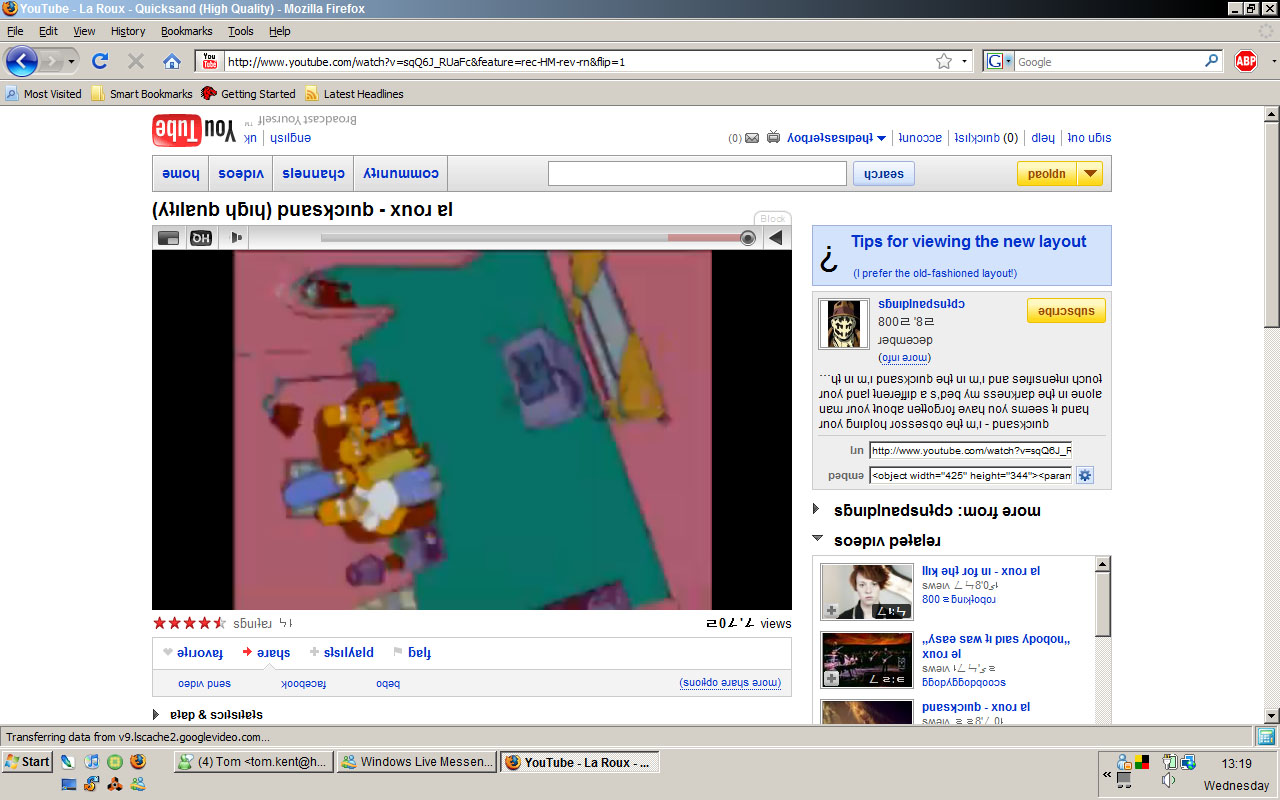Click the embed customize gear icon

pos(1085,475)
